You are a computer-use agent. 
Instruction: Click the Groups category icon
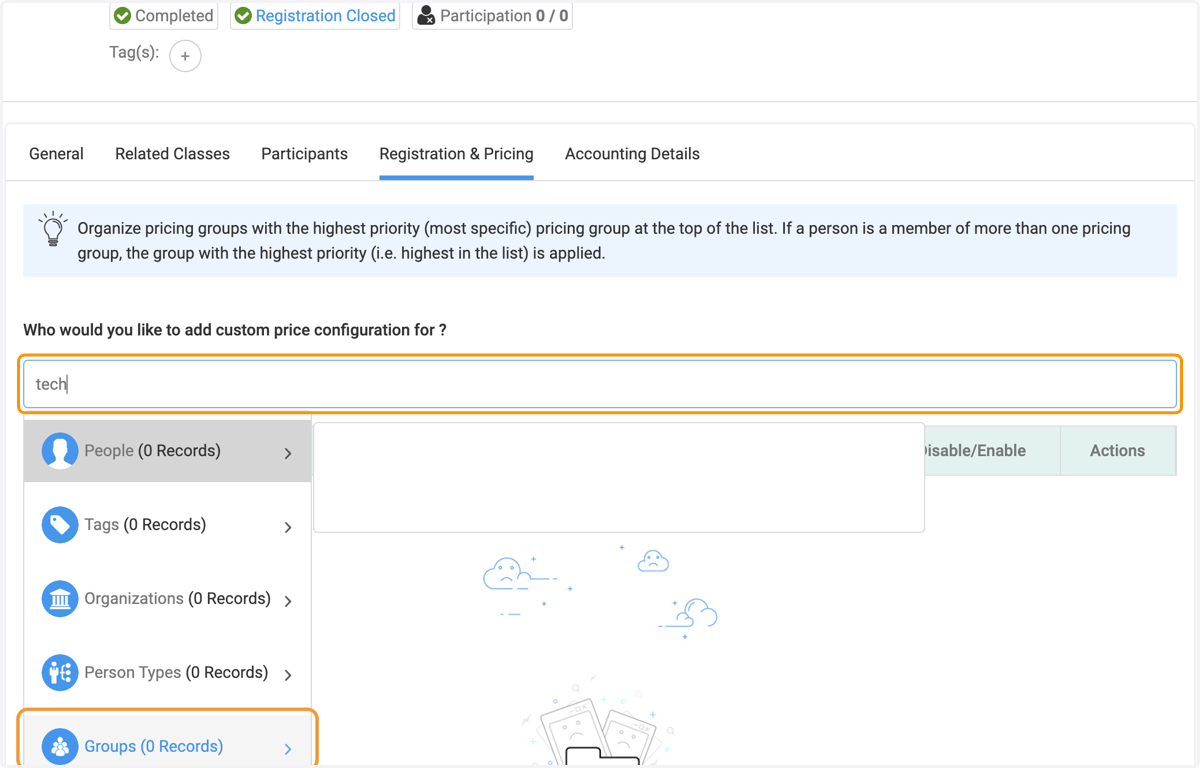click(60, 747)
